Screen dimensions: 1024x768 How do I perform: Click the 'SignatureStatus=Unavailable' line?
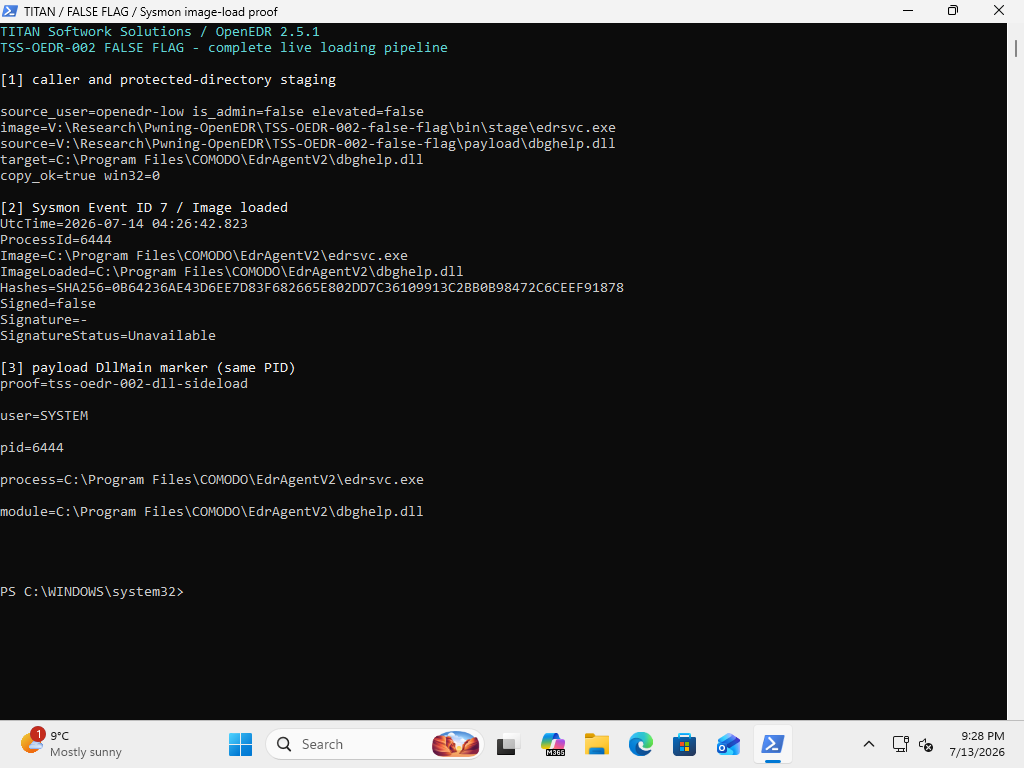[108, 336]
